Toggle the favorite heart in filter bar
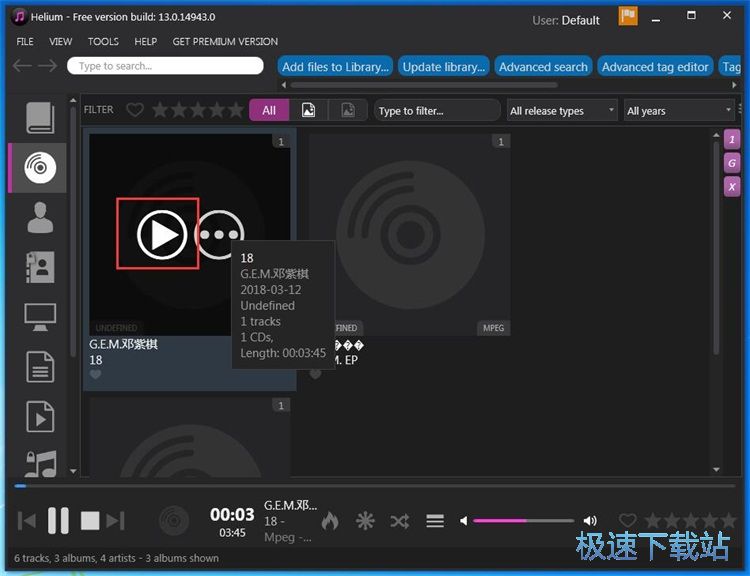The height and width of the screenshot is (576, 750). [135, 110]
